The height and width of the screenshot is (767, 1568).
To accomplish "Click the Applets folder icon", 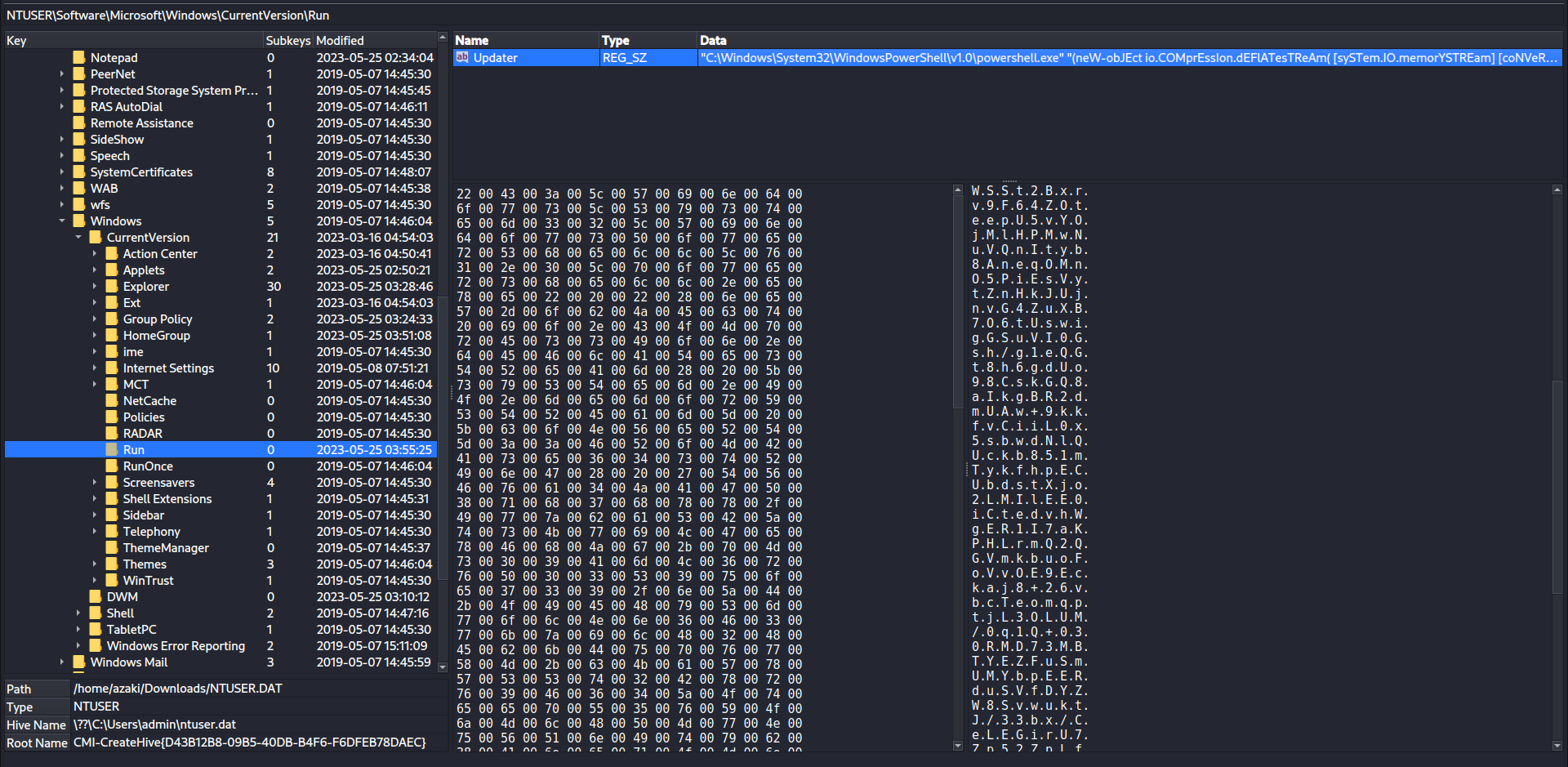I will pyautogui.click(x=112, y=270).
